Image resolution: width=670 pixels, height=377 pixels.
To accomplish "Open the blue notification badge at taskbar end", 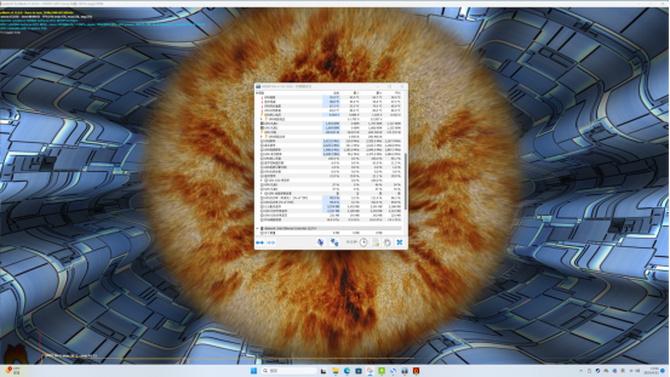I will [x=663, y=371].
